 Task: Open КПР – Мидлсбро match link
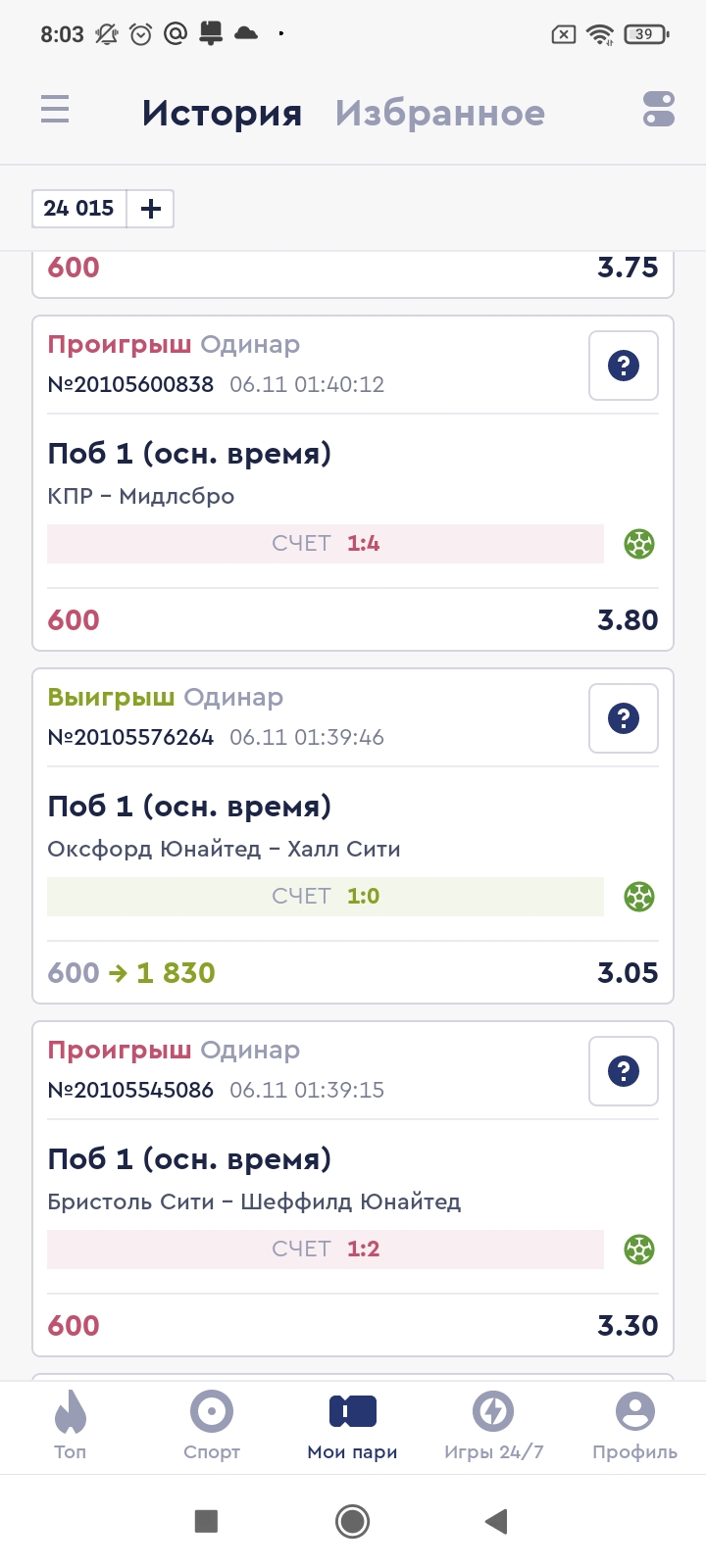(x=141, y=496)
